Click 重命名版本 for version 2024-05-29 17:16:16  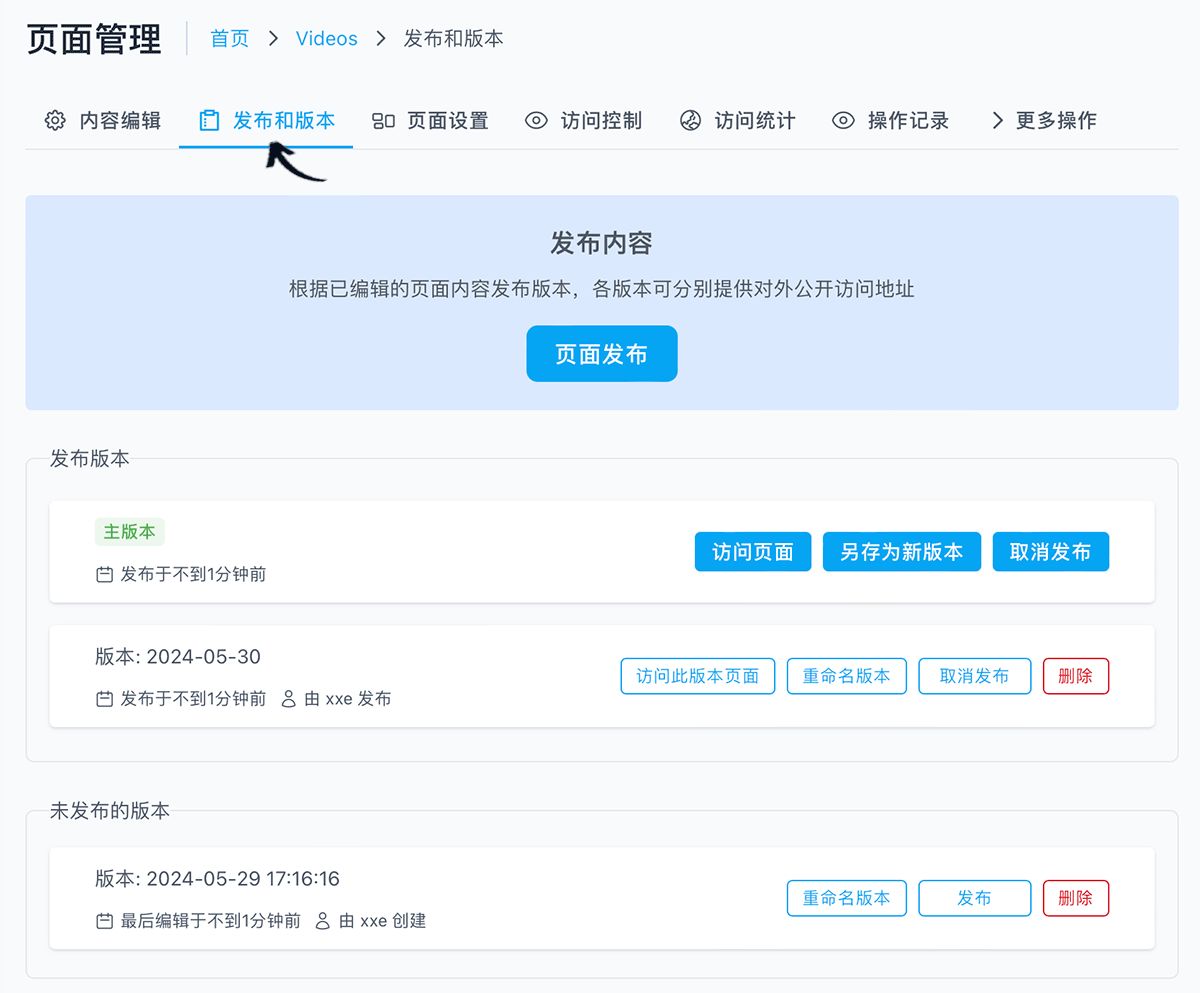coord(847,898)
